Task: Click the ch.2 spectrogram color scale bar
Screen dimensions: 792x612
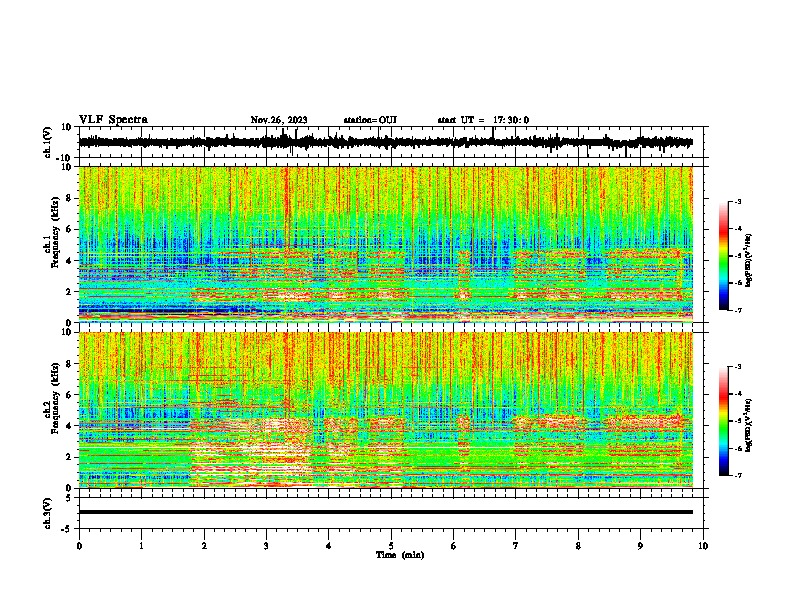Action: pos(724,421)
